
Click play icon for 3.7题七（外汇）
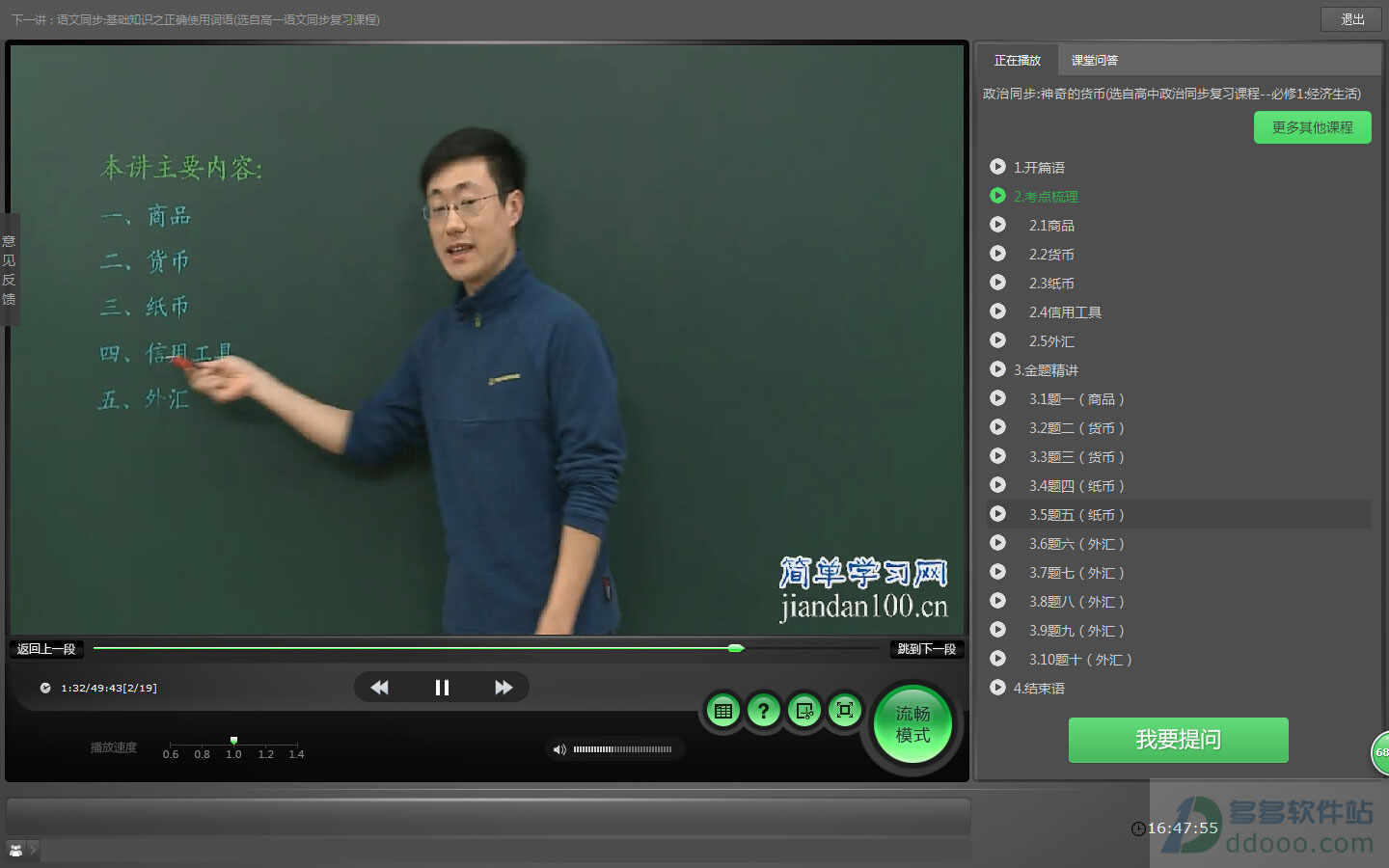pos(997,572)
